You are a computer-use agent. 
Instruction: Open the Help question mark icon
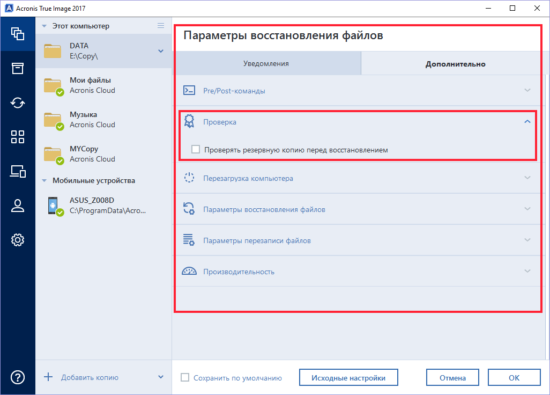coord(18,377)
